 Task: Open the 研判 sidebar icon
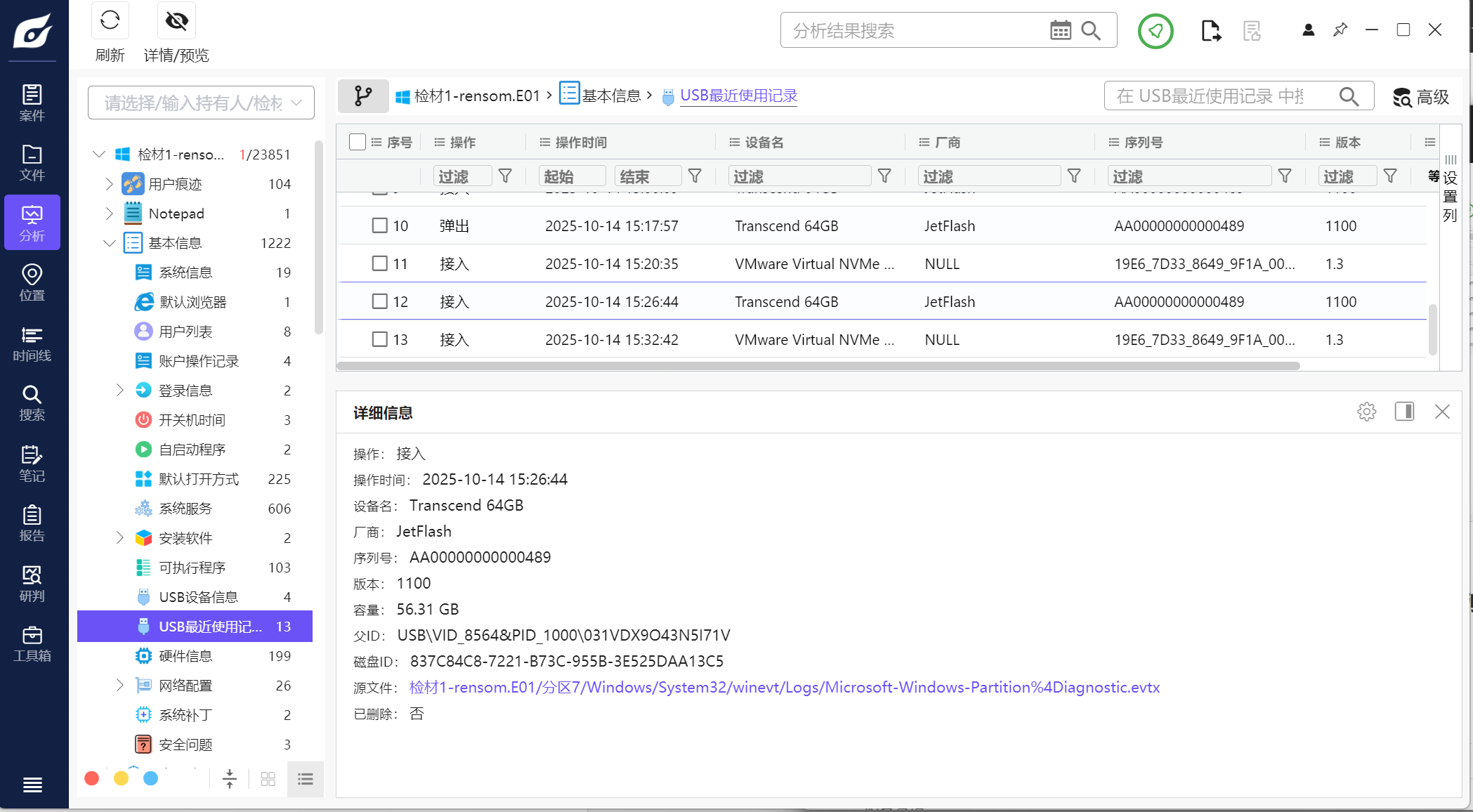point(32,584)
